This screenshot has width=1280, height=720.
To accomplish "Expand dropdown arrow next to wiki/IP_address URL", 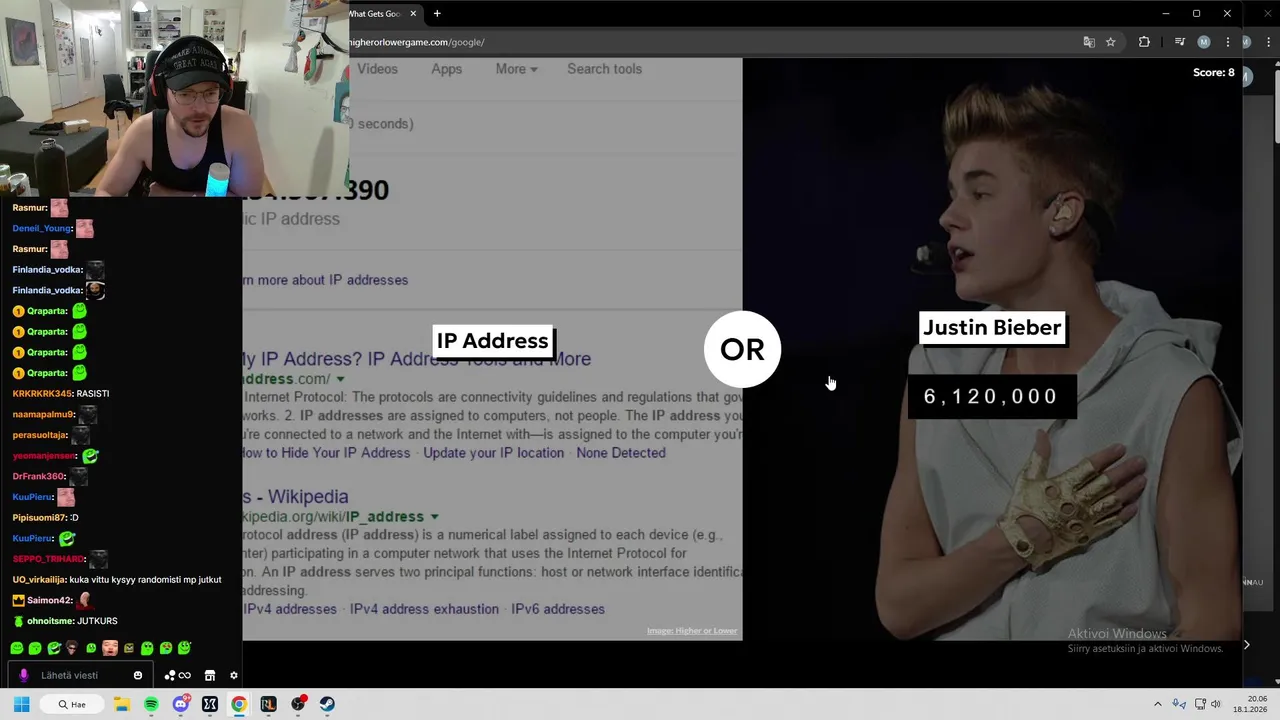I will (434, 517).
